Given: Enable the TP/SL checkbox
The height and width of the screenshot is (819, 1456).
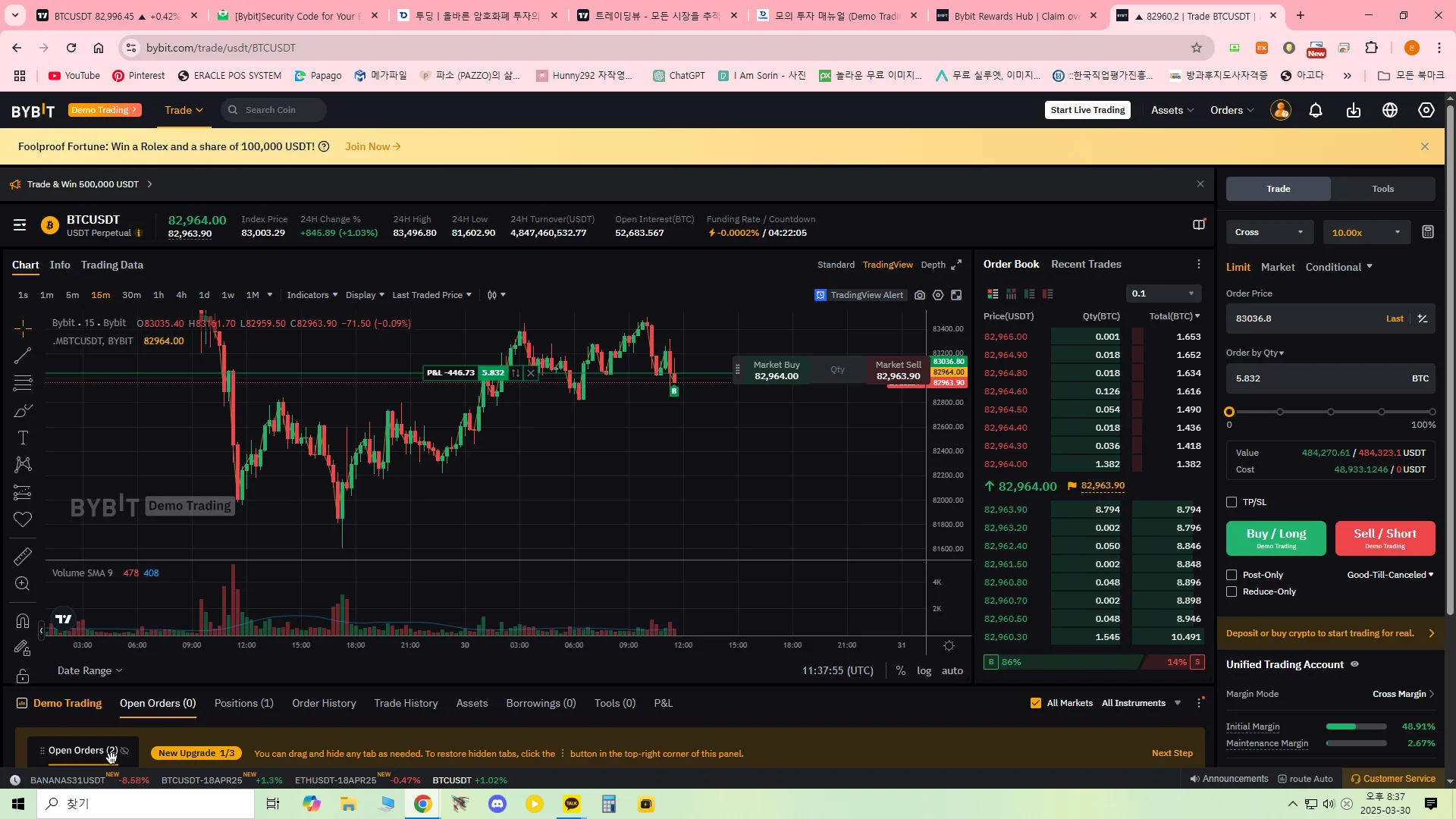Looking at the screenshot, I should click(1232, 502).
